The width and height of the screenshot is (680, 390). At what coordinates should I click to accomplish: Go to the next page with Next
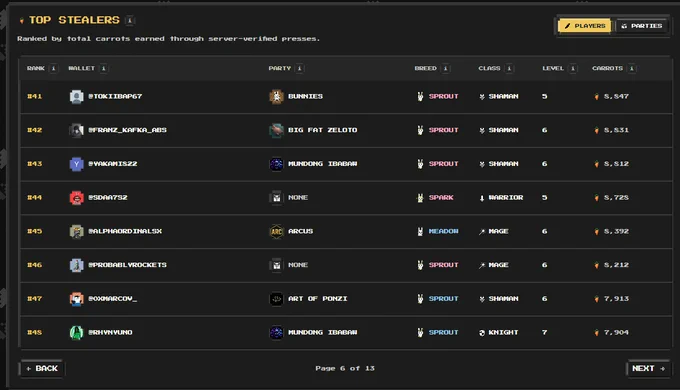pyautogui.click(x=648, y=368)
